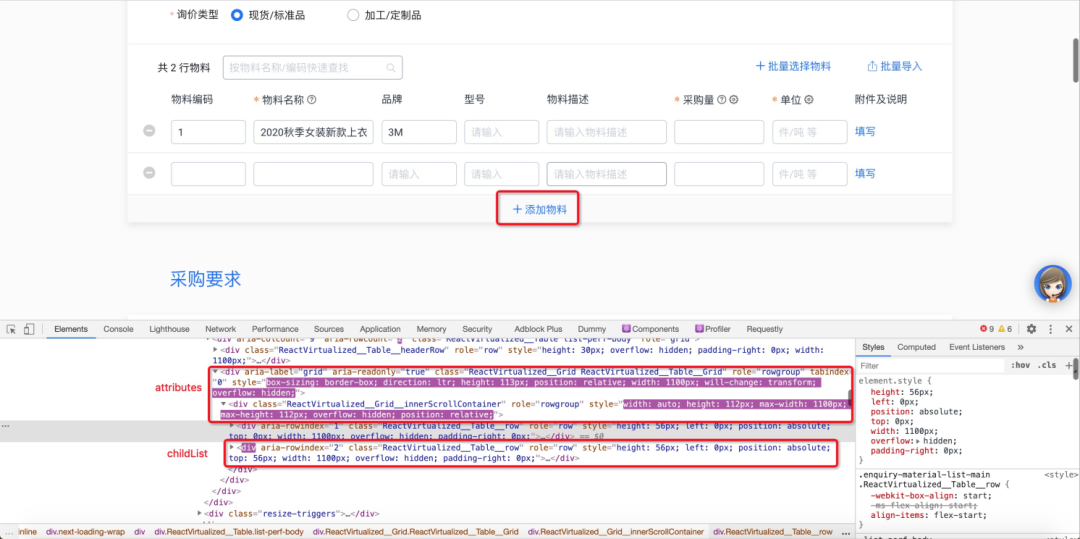The width and height of the screenshot is (1080, 539).
Task: Open the Memory tab
Action: click(x=431, y=329)
